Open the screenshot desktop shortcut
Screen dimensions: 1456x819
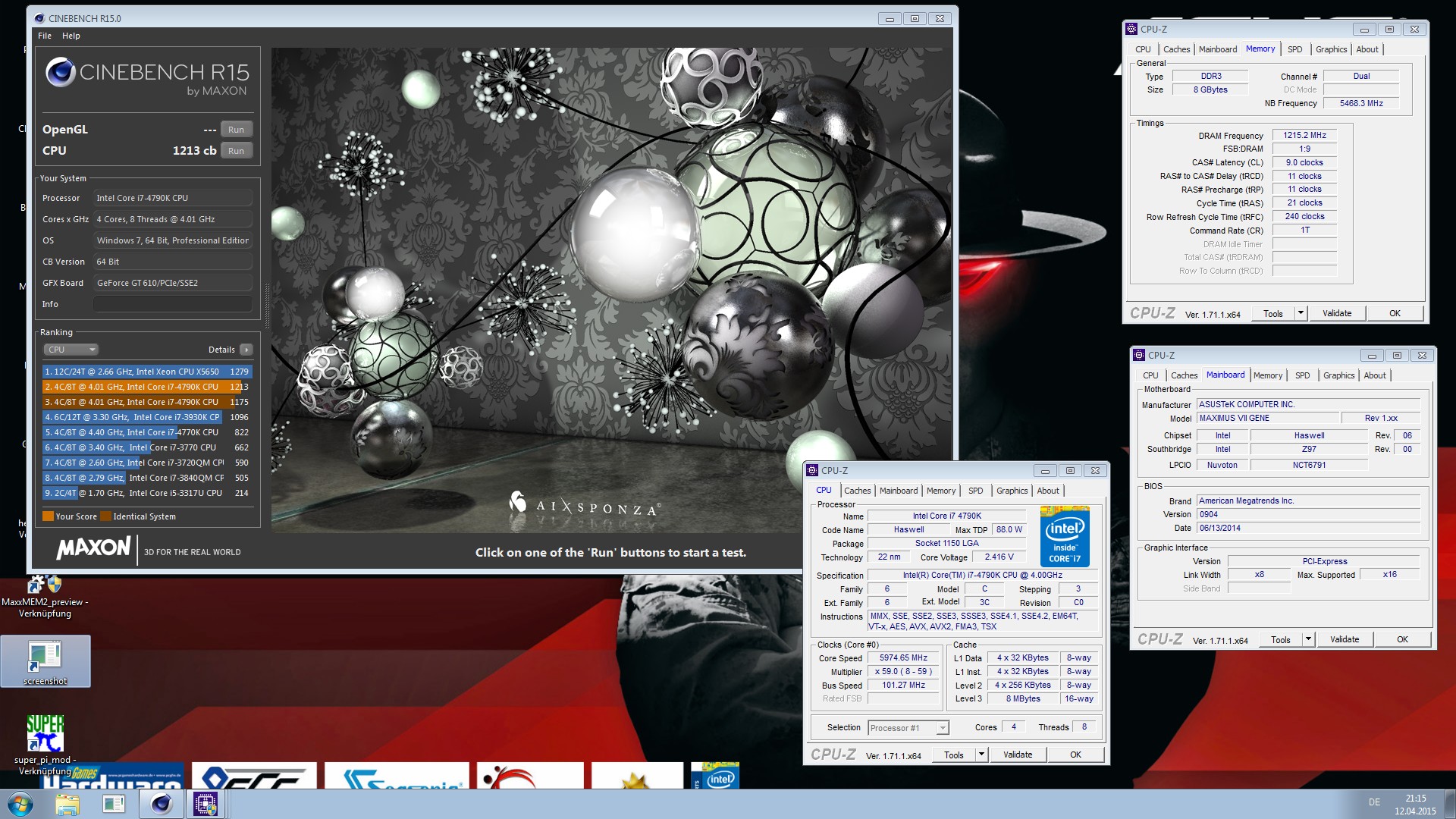coord(45,661)
